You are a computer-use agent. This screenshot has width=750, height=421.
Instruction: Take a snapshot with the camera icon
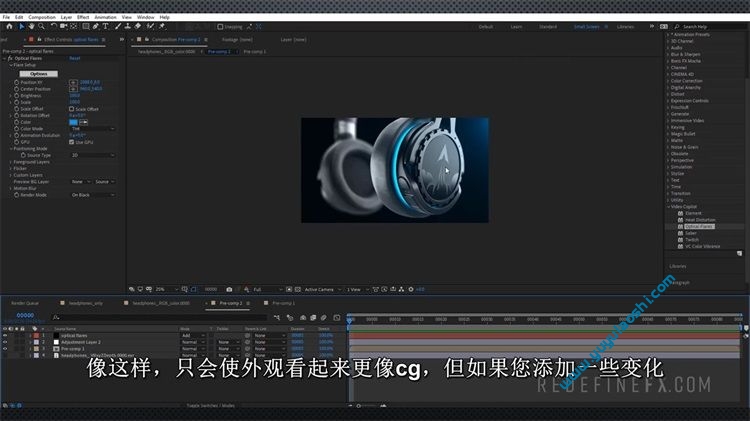229,289
